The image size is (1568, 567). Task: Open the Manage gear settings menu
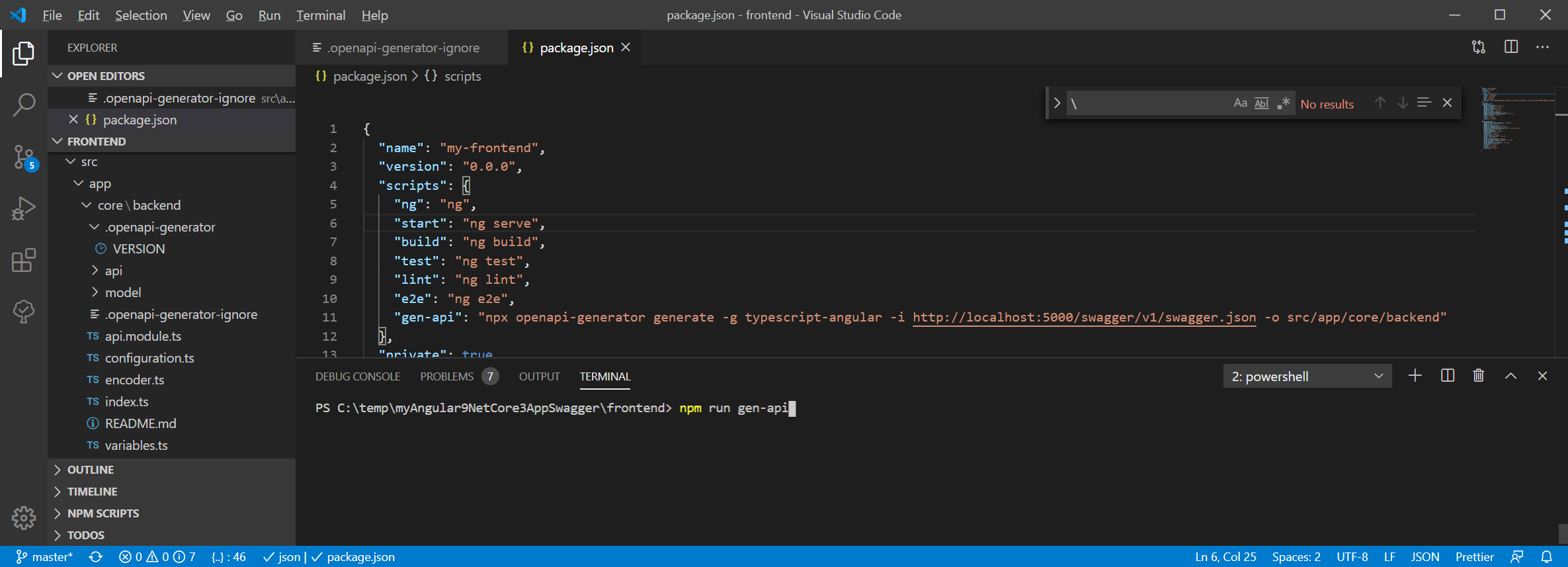click(24, 518)
